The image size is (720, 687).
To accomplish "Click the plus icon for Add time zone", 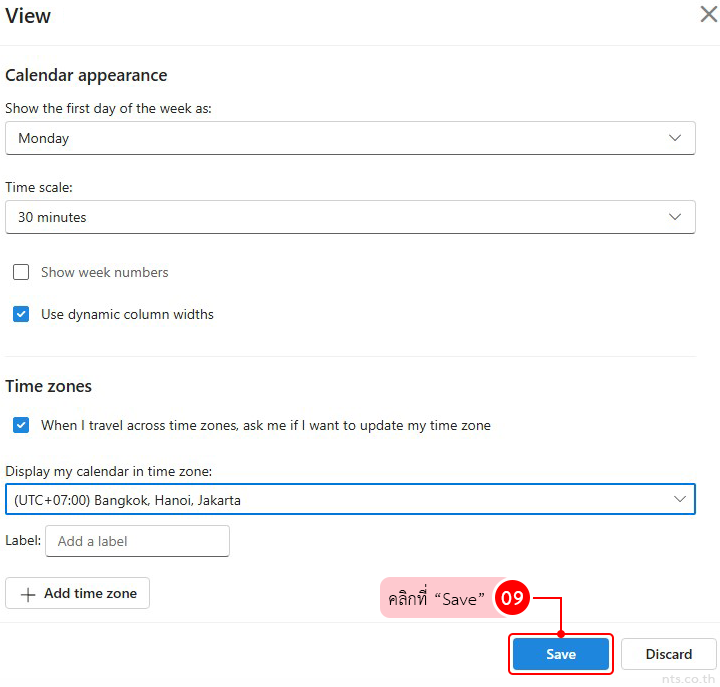I will (28, 593).
